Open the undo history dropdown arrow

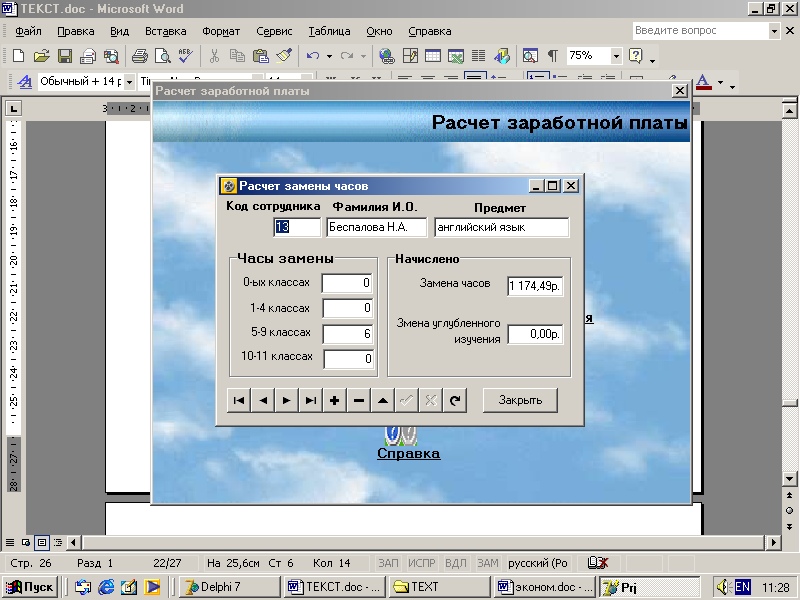[x=329, y=56]
